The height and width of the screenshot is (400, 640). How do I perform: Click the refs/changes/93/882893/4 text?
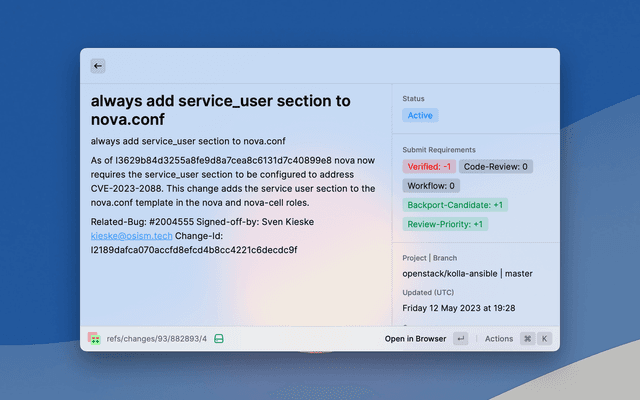coord(156,339)
